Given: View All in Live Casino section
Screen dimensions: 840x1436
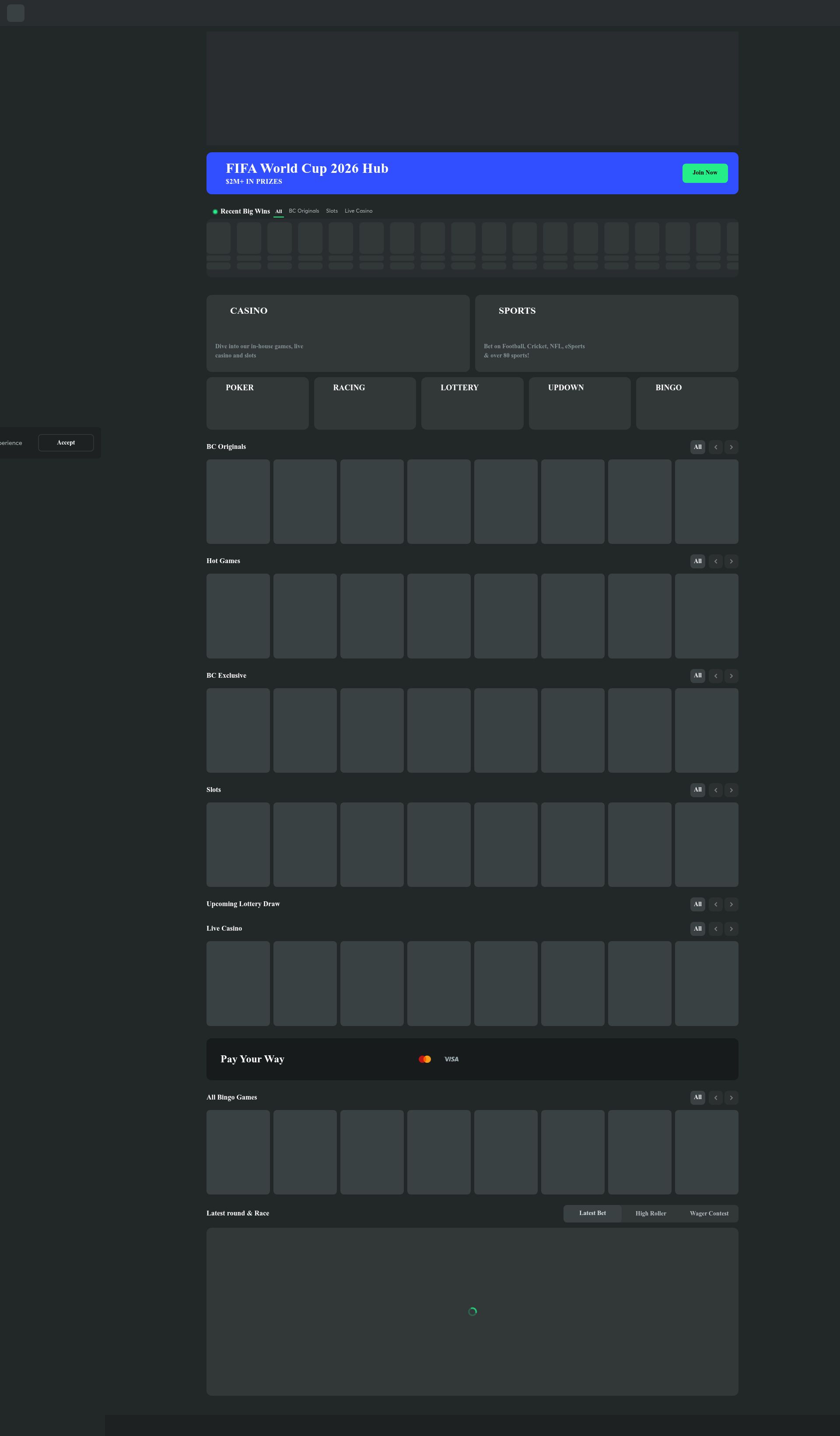Looking at the screenshot, I should 697,929.
